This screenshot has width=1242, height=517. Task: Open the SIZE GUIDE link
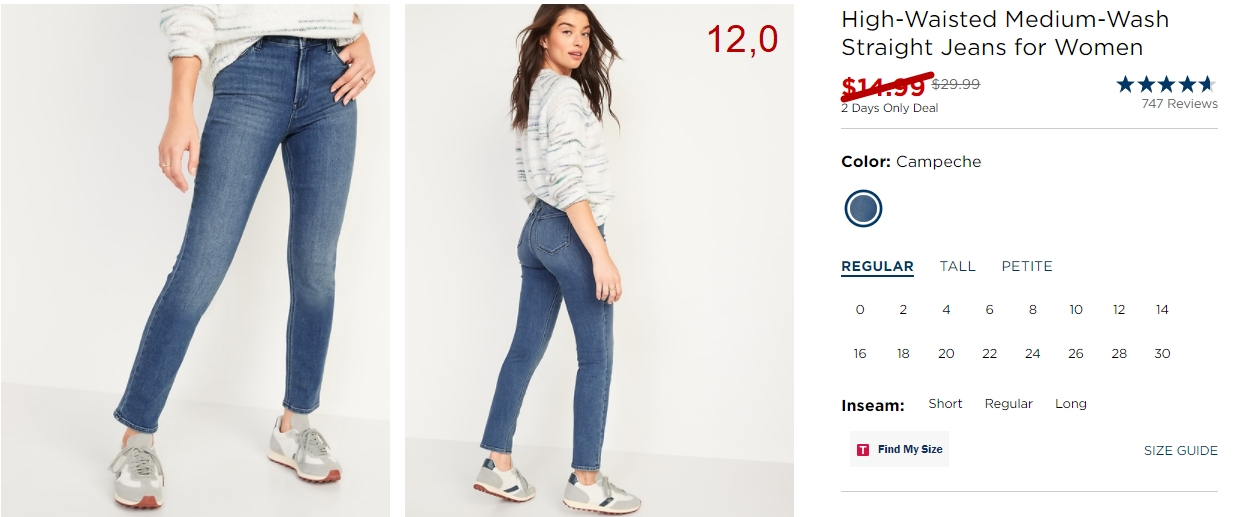click(1181, 451)
